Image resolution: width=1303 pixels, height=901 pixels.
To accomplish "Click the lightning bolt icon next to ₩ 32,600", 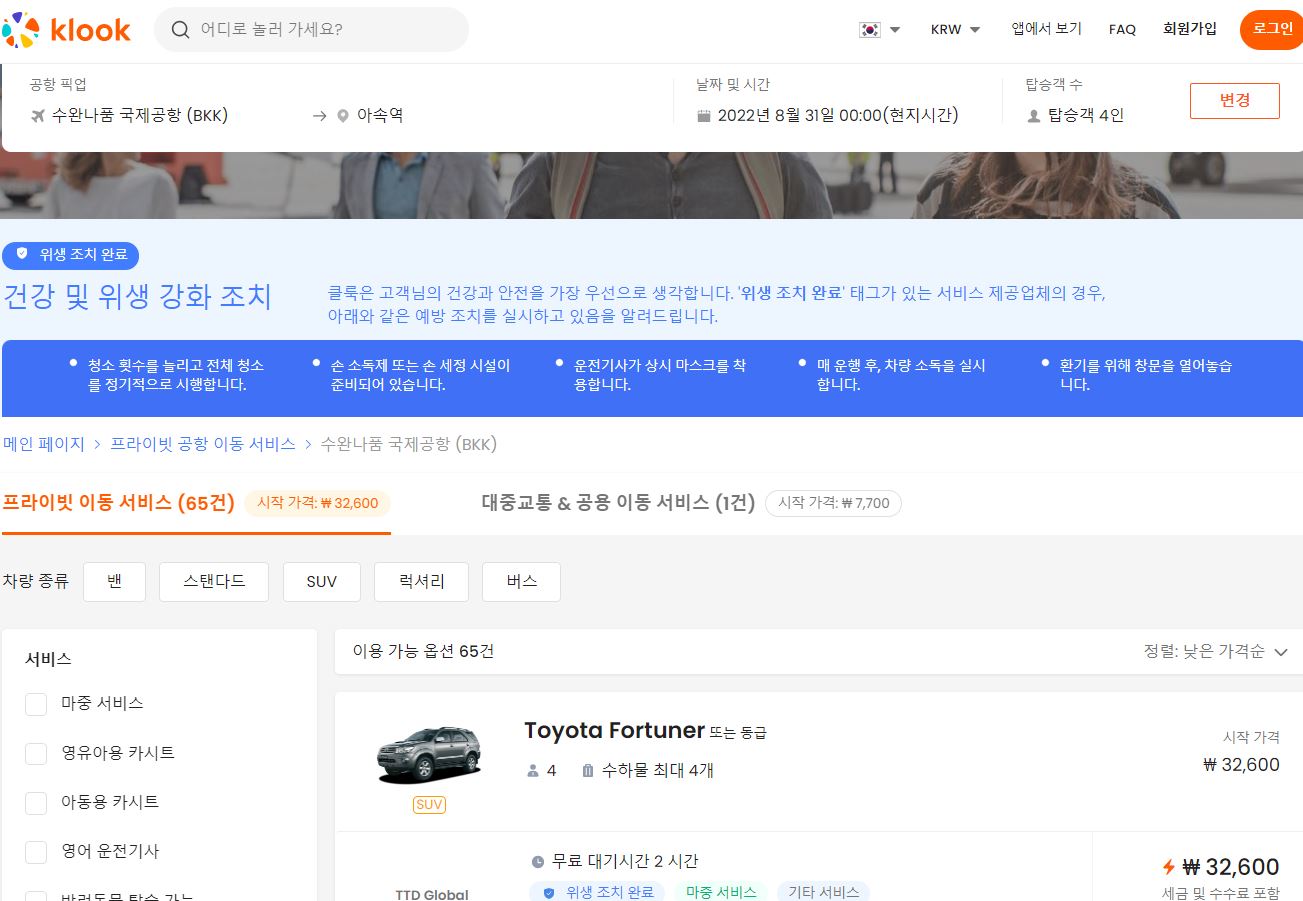I will click(1168, 867).
